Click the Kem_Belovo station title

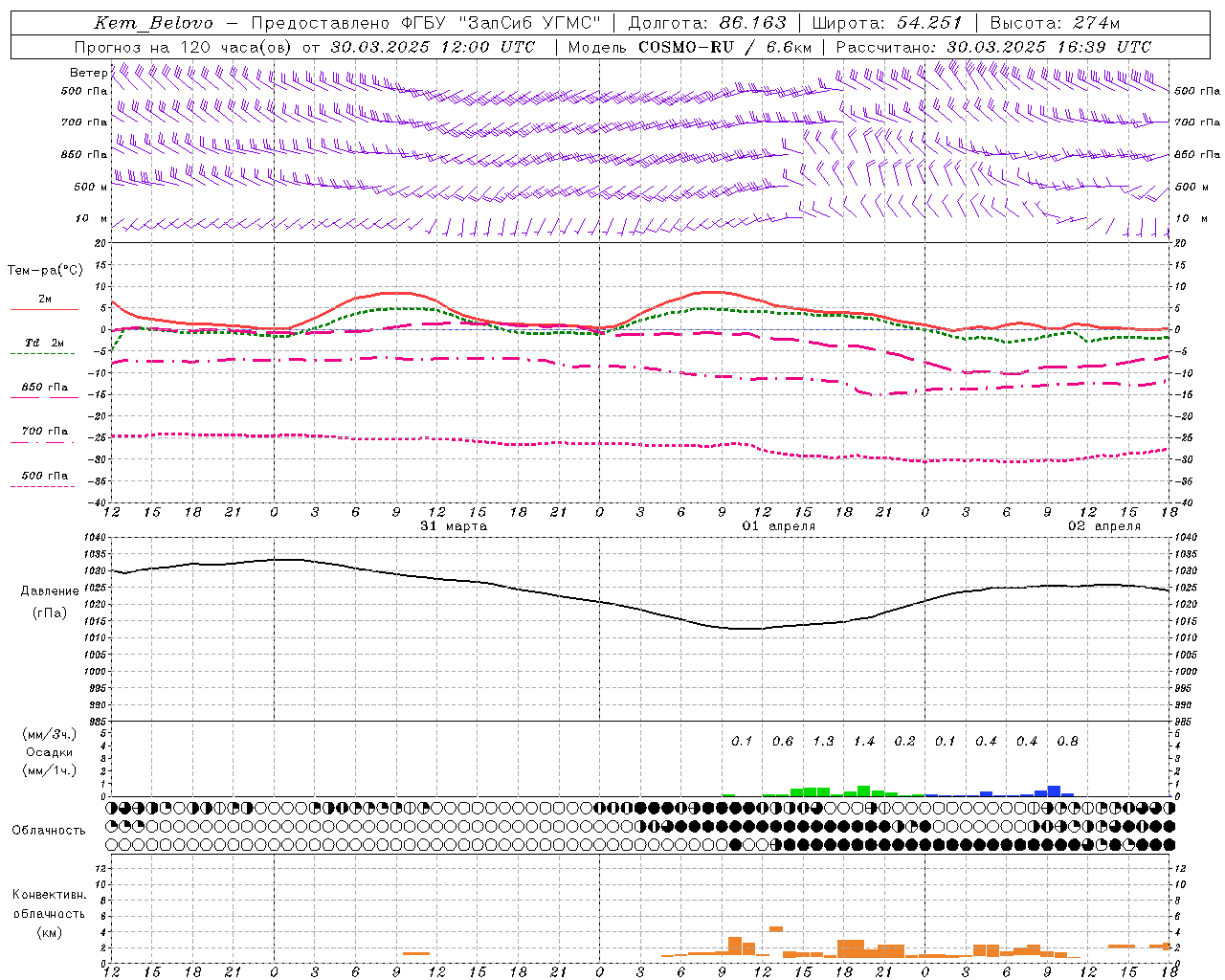pos(153,24)
